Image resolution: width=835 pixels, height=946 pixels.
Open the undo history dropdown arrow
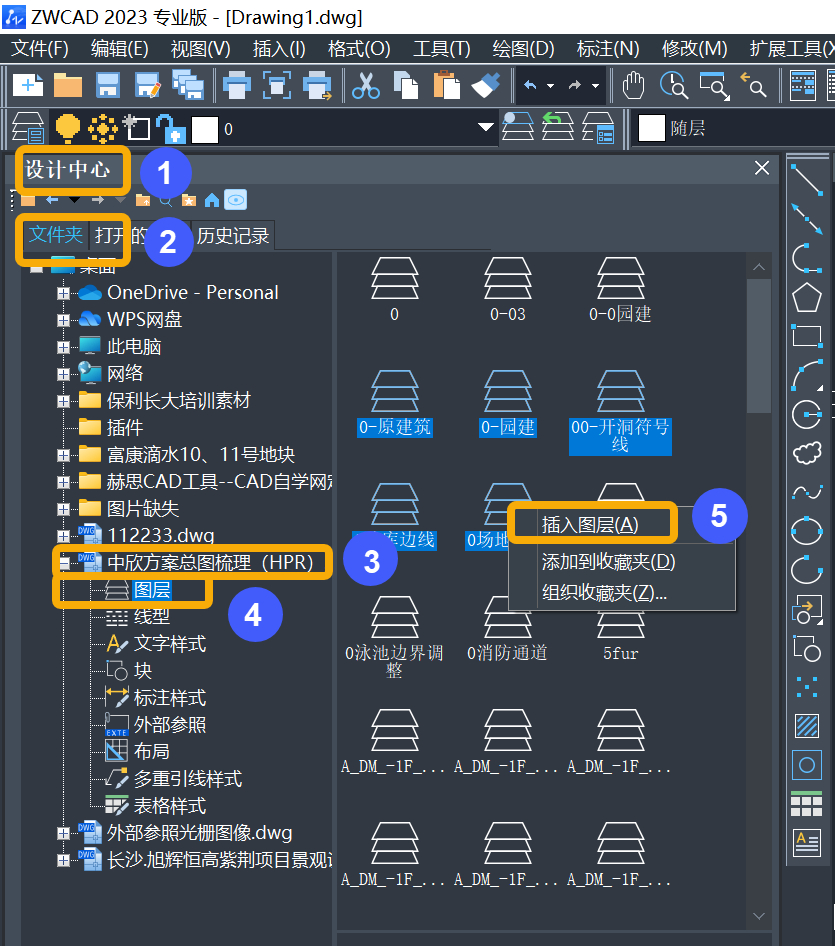551,86
